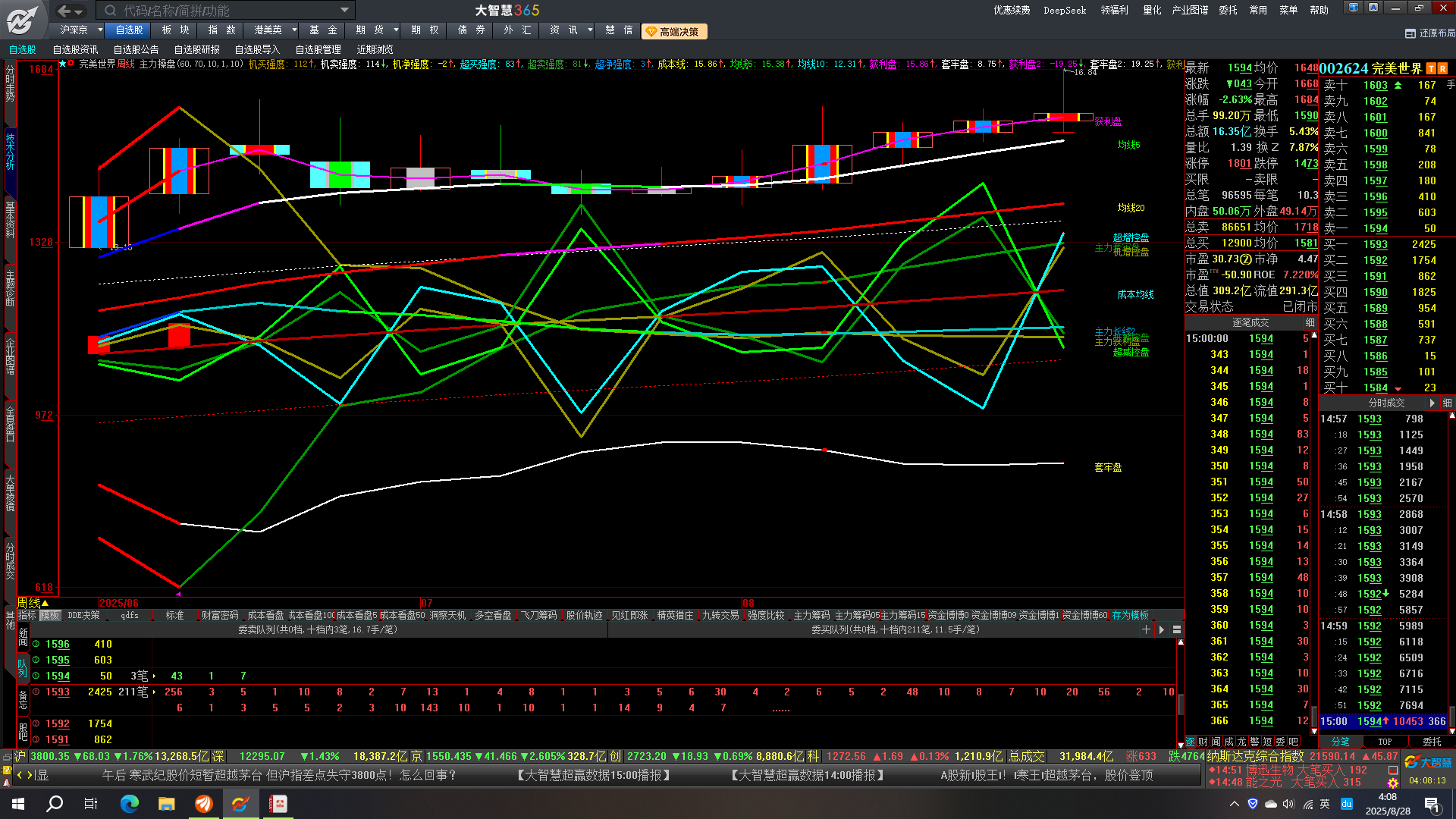Image resolution: width=1456 pixels, height=819 pixels.
Task: Expand the search box dropdown arrow
Action: [x=344, y=11]
